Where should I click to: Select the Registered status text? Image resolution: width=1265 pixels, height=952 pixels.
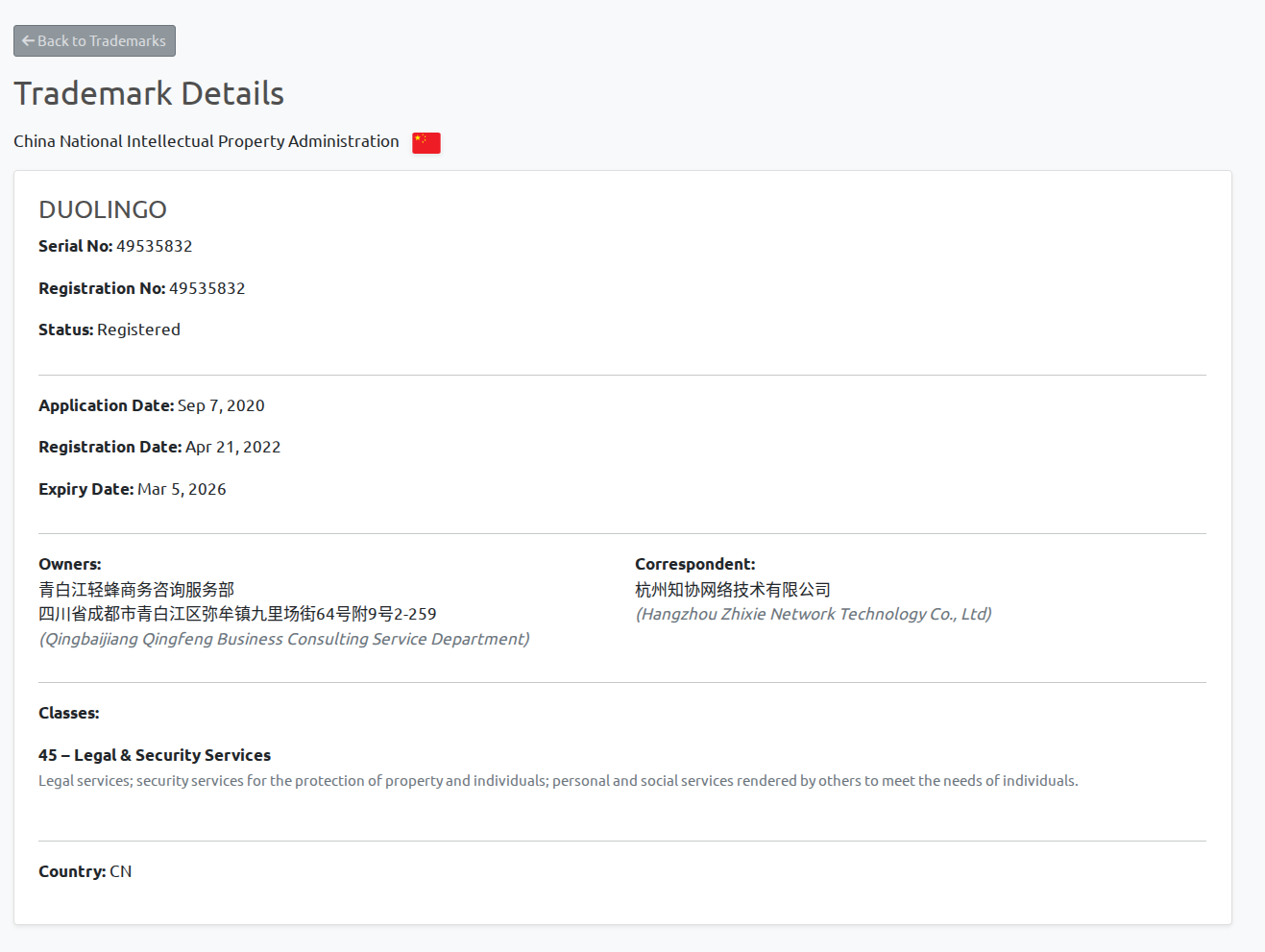[x=139, y=329]
